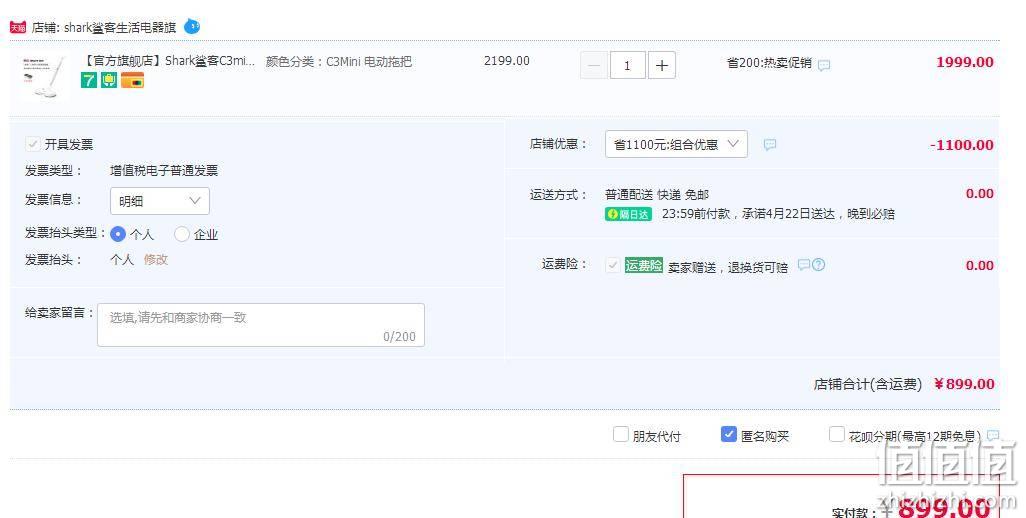Enable the 朋友代付 checkbox
The height and width of the screenshot is (518, 1026).
click(x=620, y=434)
